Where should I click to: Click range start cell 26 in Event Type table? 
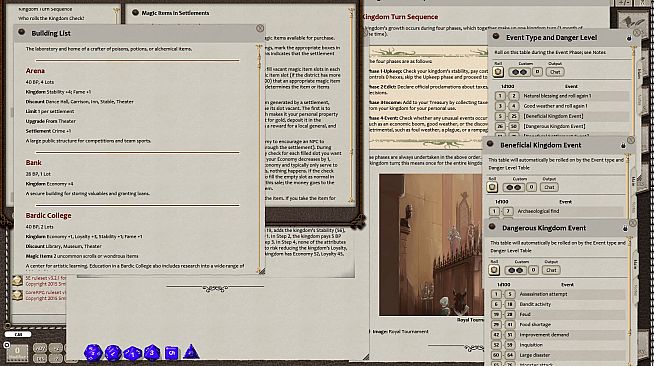tap(500, 126)
